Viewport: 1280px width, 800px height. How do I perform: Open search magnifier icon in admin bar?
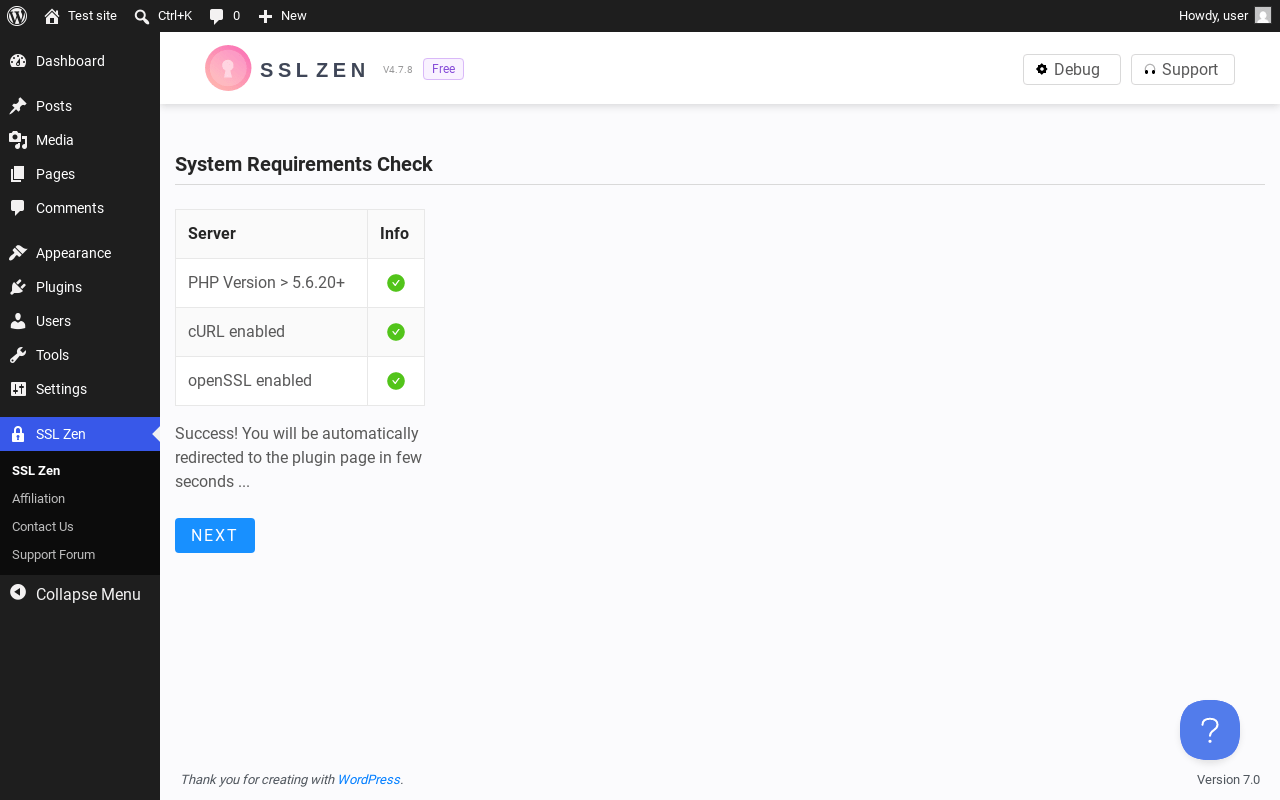[142, 16]
